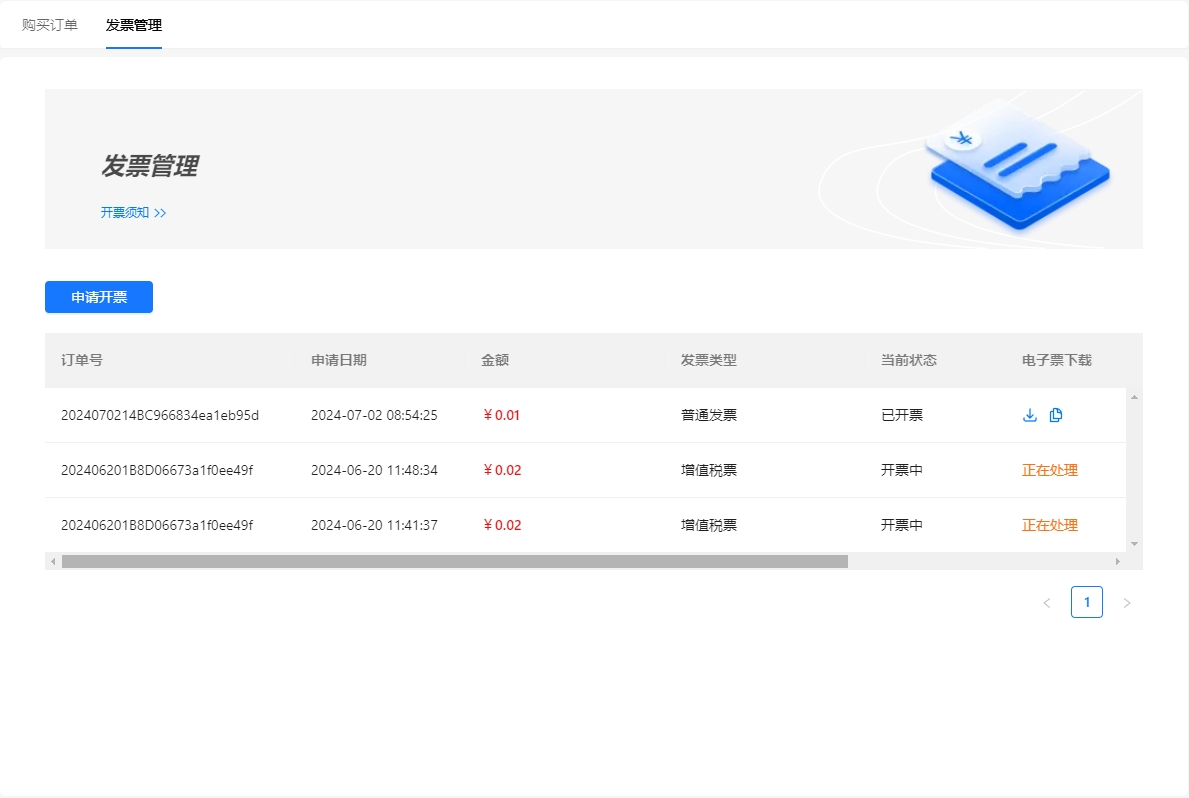Select page 1 in the pagination

[x=1087, y=602]
